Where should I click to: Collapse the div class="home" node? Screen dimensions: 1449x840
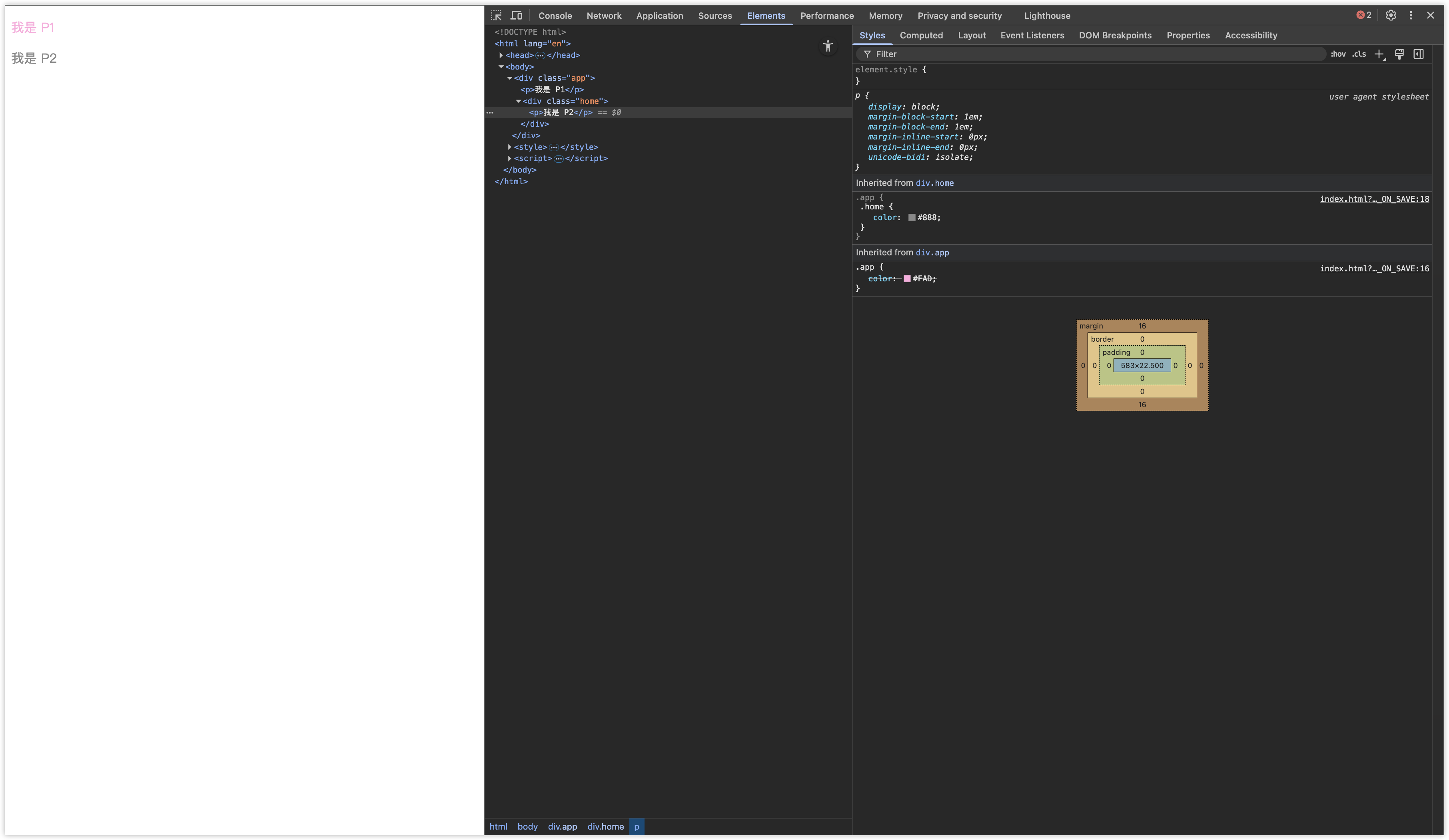pyautogui.click(x=518, y=101)
